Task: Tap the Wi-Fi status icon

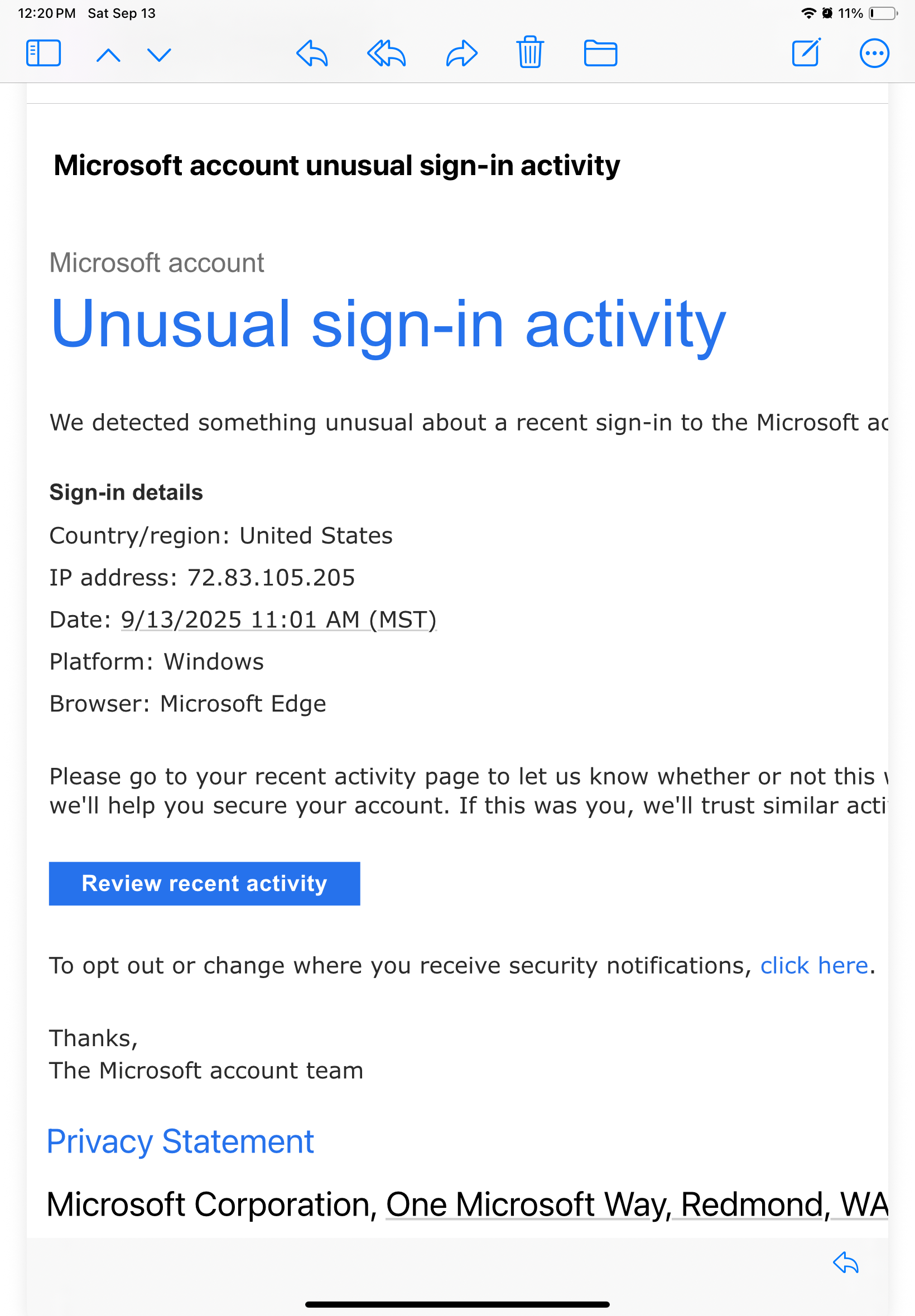Action: point(808,13)
